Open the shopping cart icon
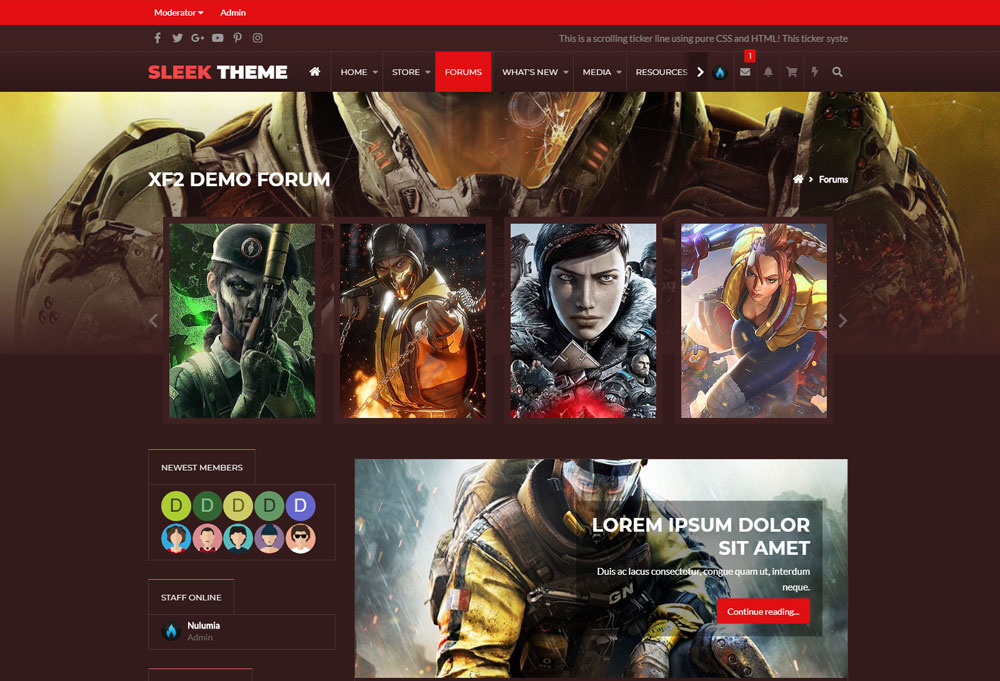 (791, 72)
